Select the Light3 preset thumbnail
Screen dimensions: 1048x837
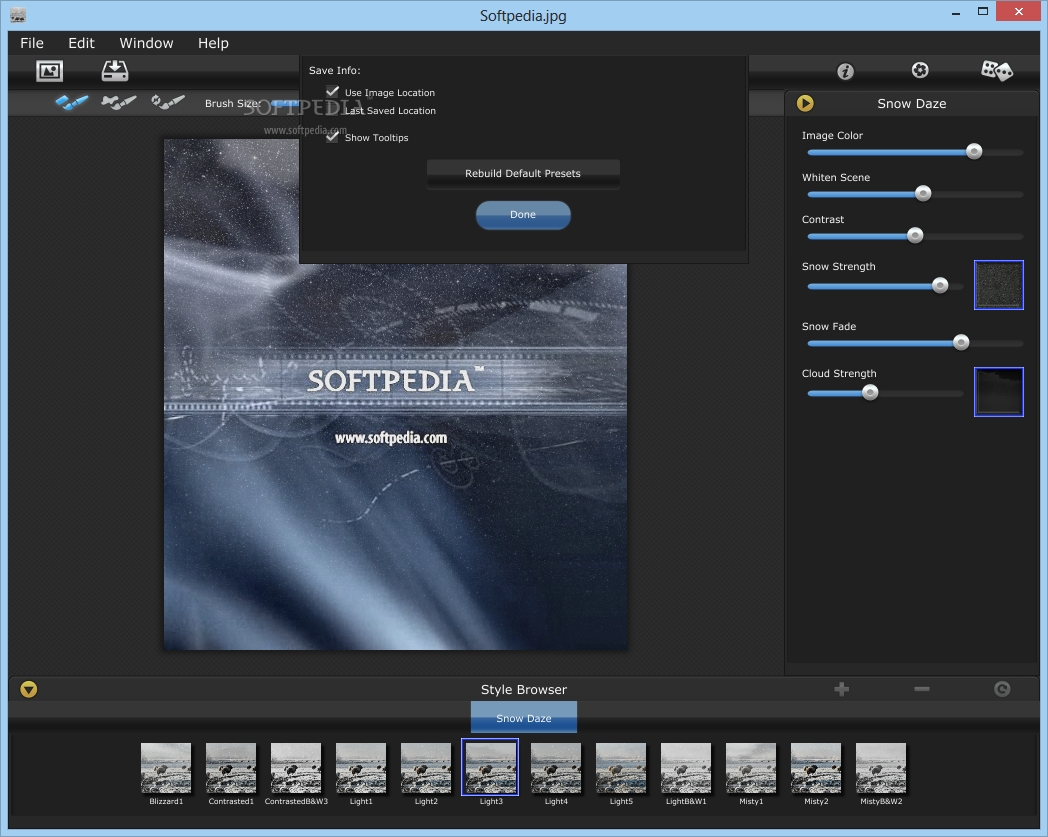490,767
